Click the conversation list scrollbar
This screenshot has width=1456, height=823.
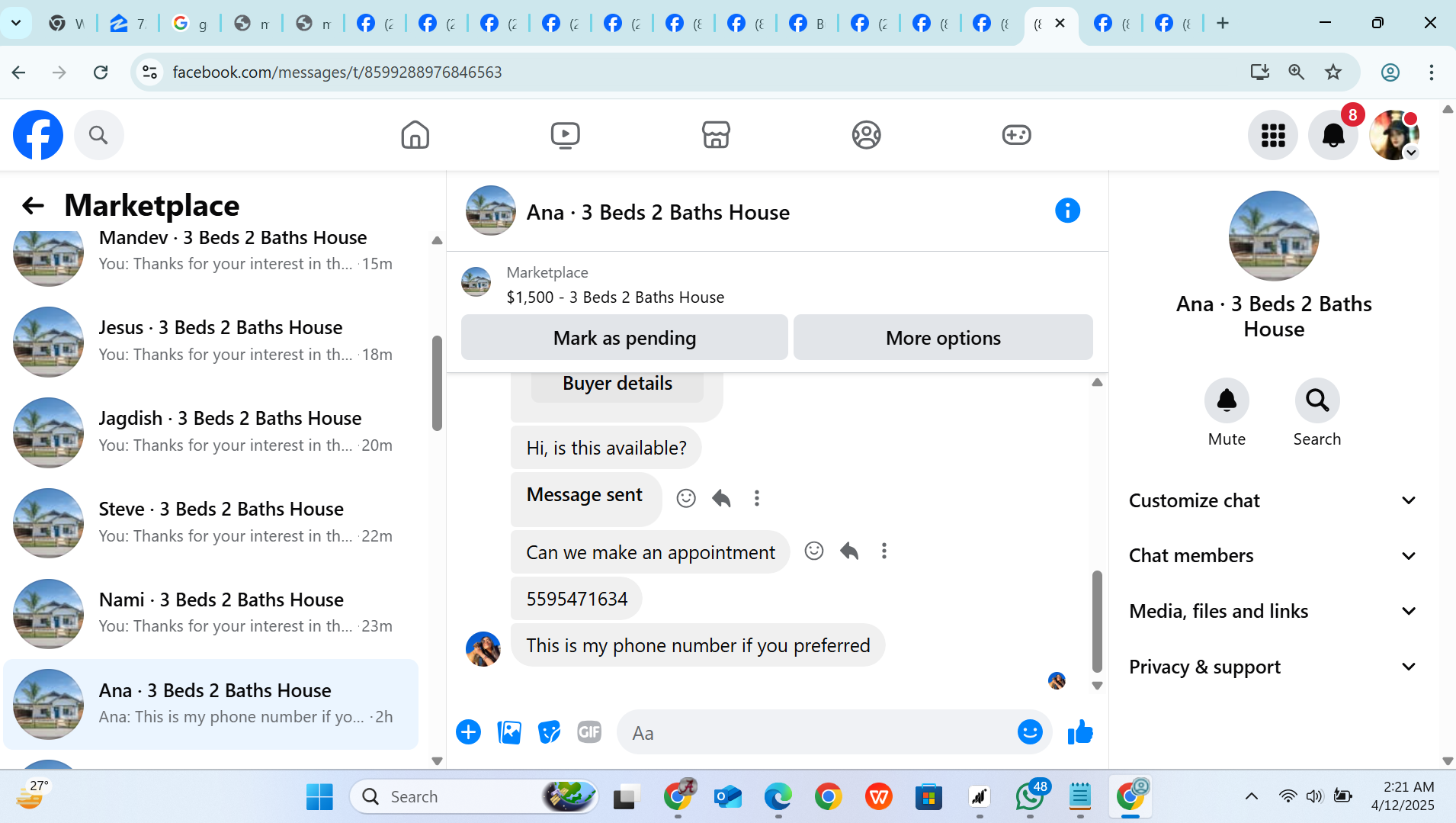tap(437, 383)
